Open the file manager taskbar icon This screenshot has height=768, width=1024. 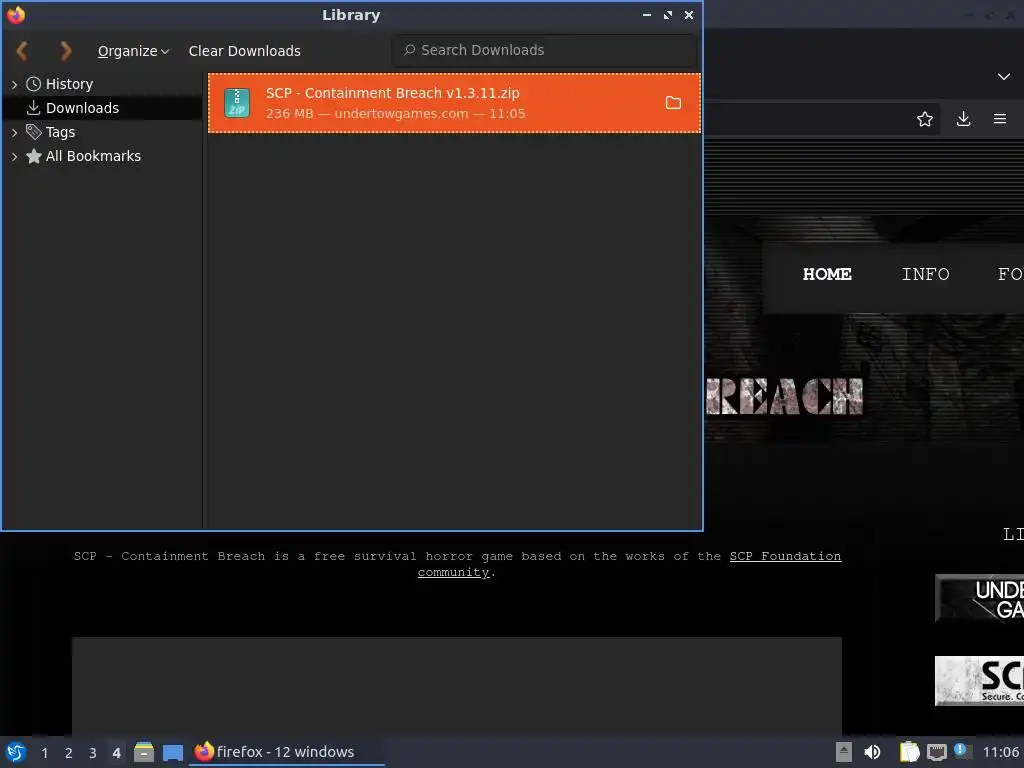pos(144,752)
